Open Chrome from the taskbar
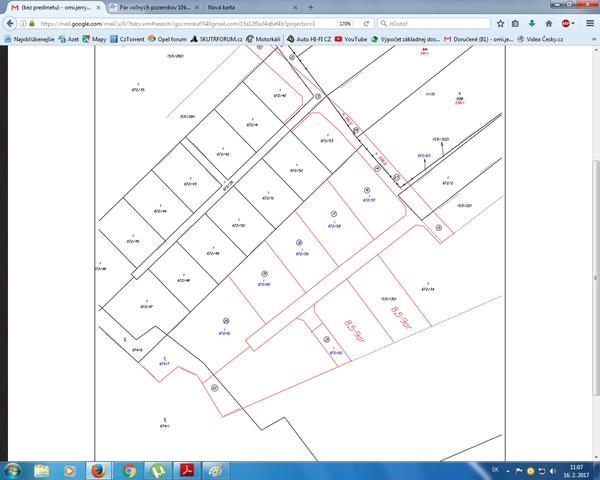Screen dimensions: 600x480 [x=129, y=469]
